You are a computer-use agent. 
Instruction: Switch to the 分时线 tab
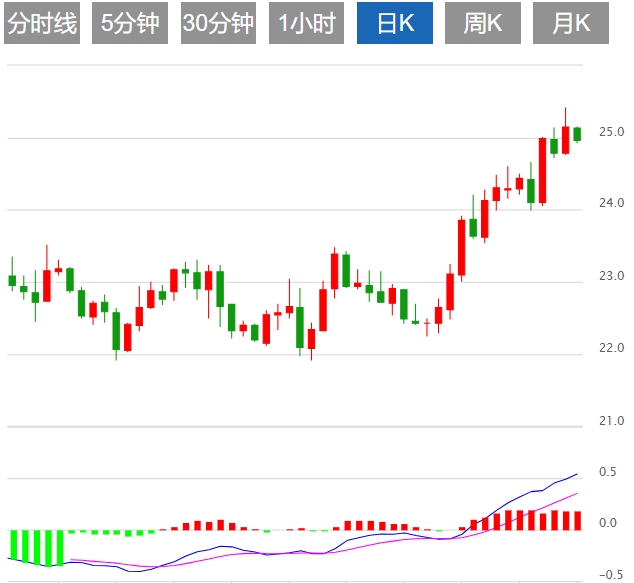pos(42,24)
